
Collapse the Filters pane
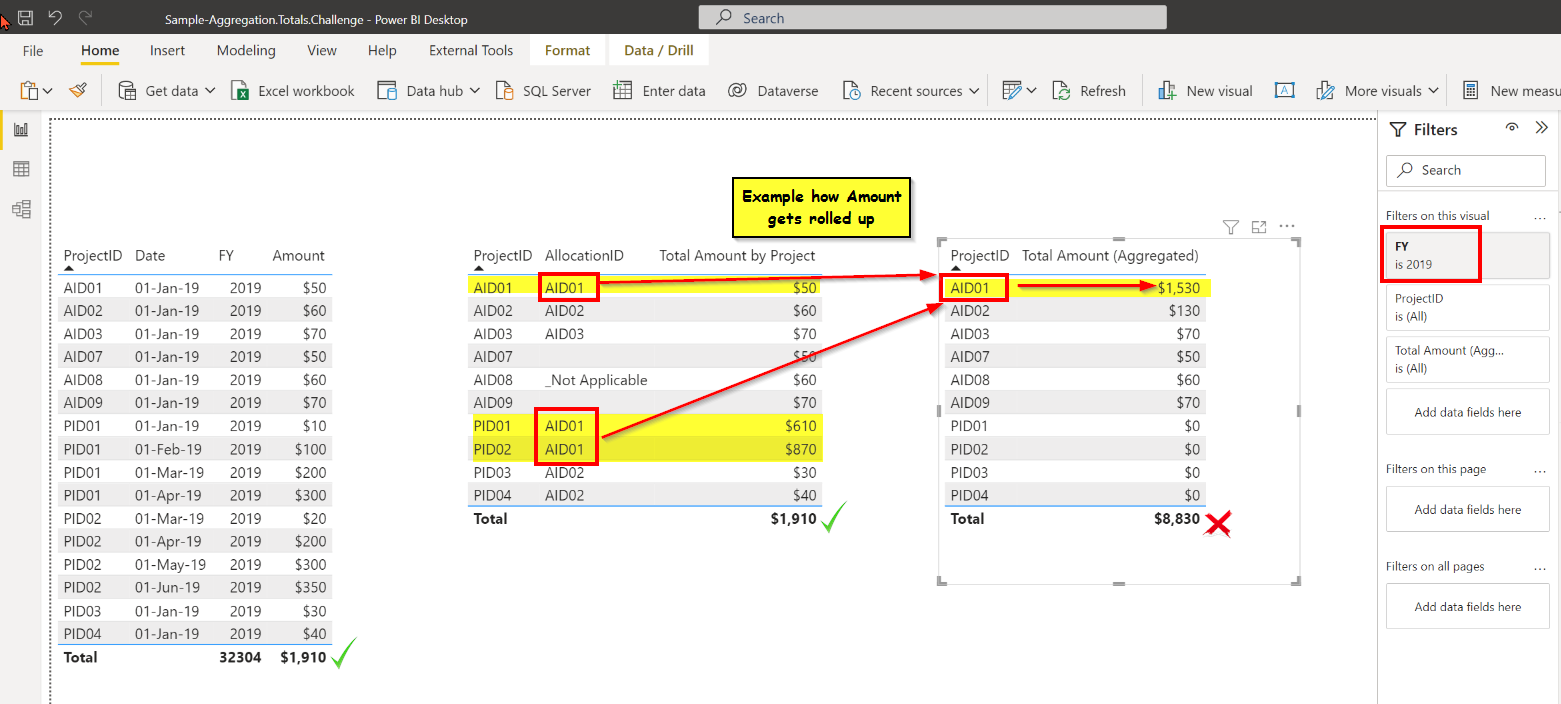[1542, 128]
